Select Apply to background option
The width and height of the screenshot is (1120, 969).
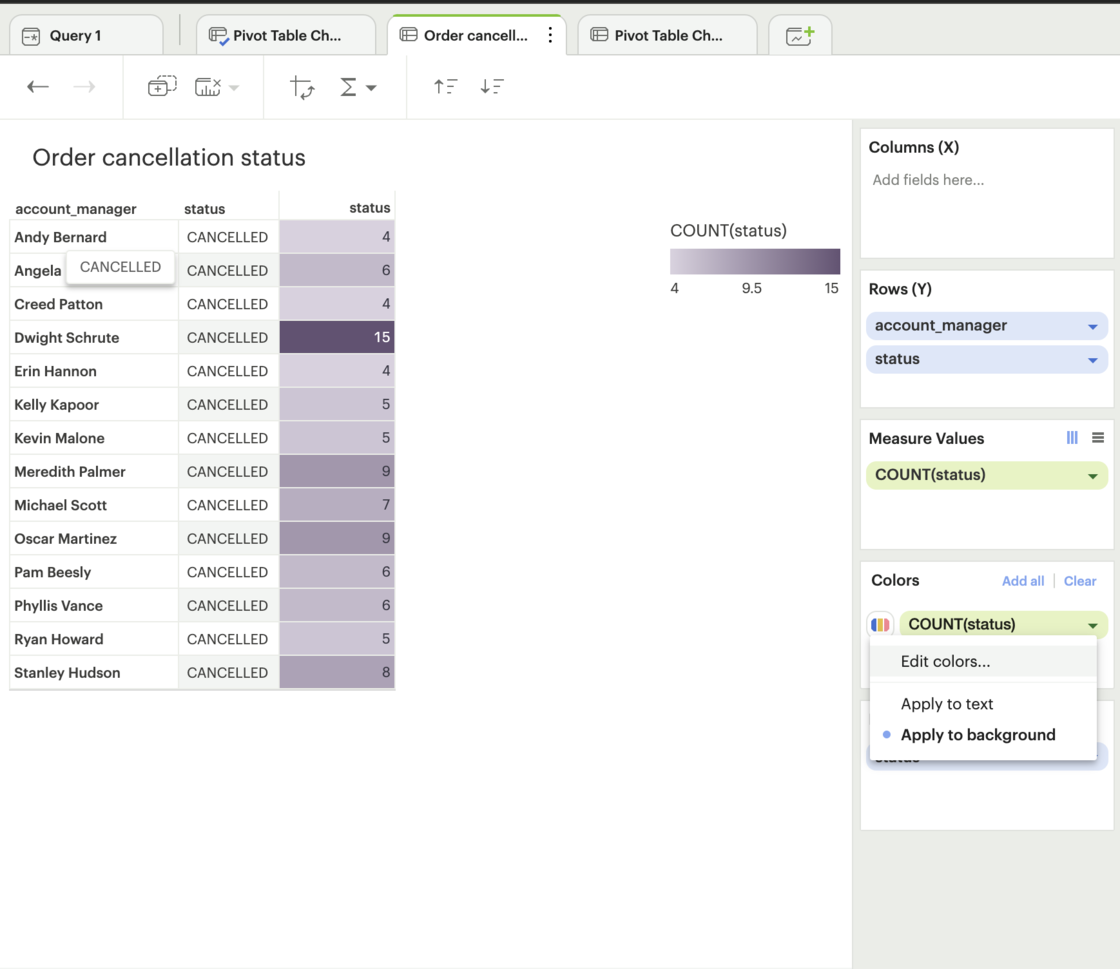978,734
